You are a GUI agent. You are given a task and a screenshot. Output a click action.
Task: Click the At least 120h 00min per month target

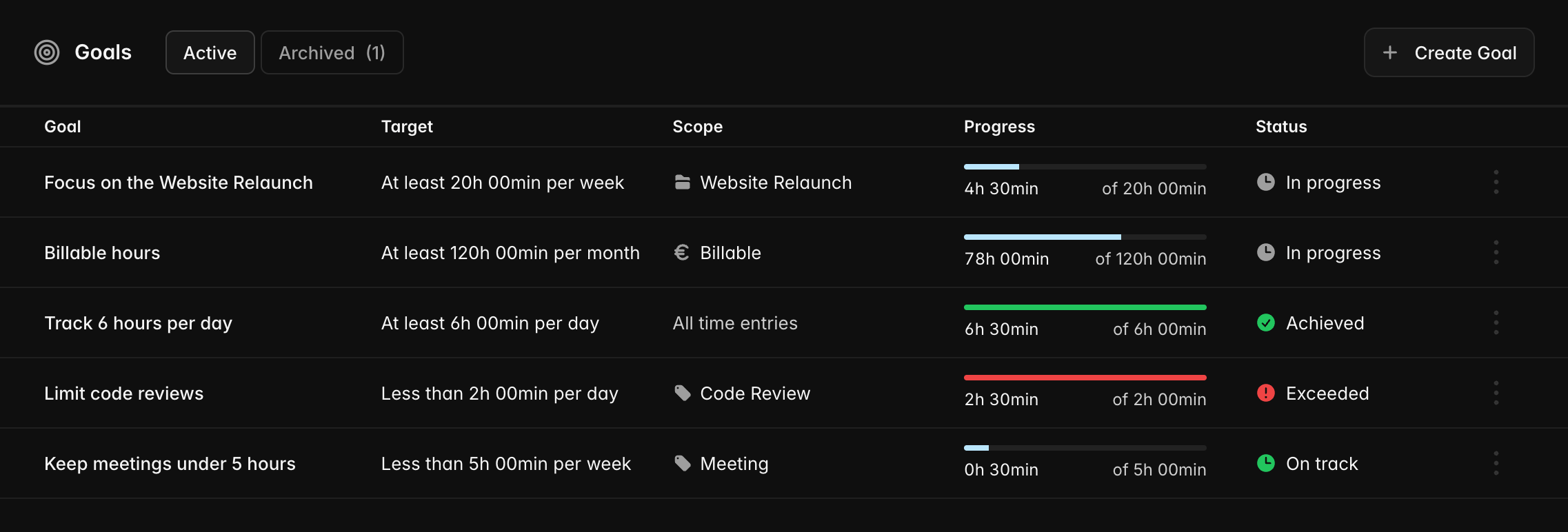click(x=510, y=253)
